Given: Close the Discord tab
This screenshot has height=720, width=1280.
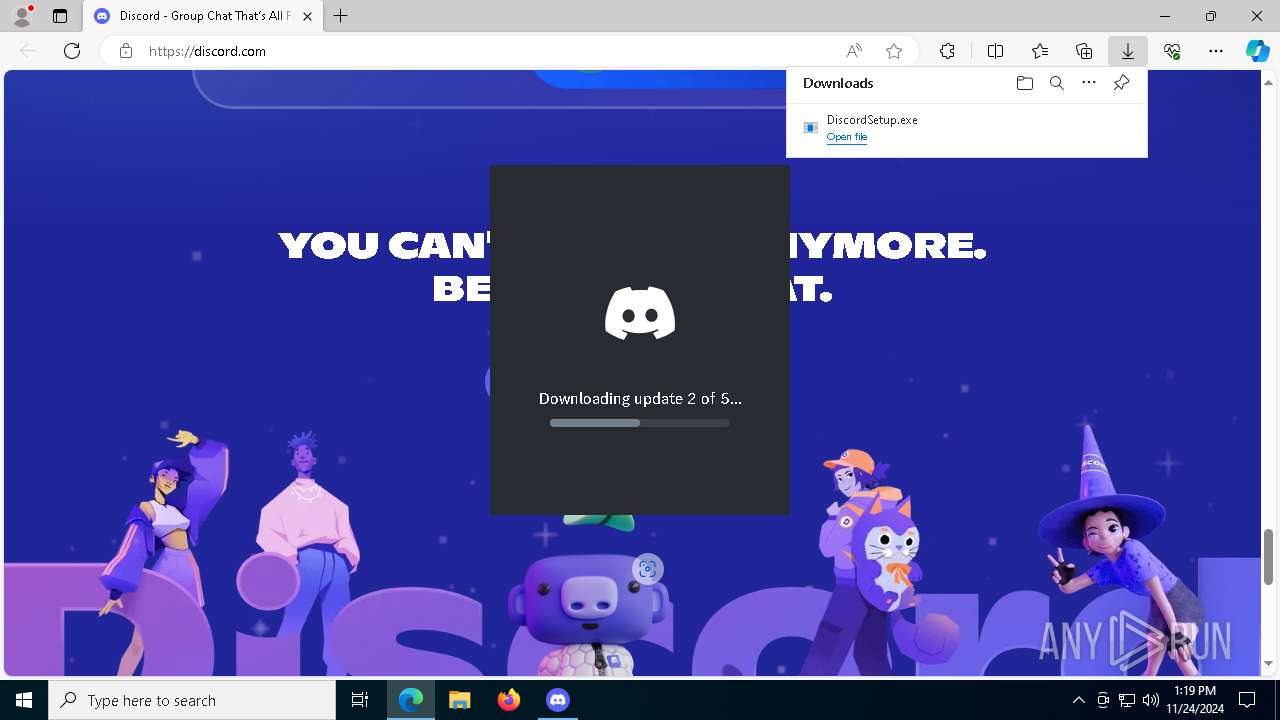Looking at the screenshot, I should [308, 16].
